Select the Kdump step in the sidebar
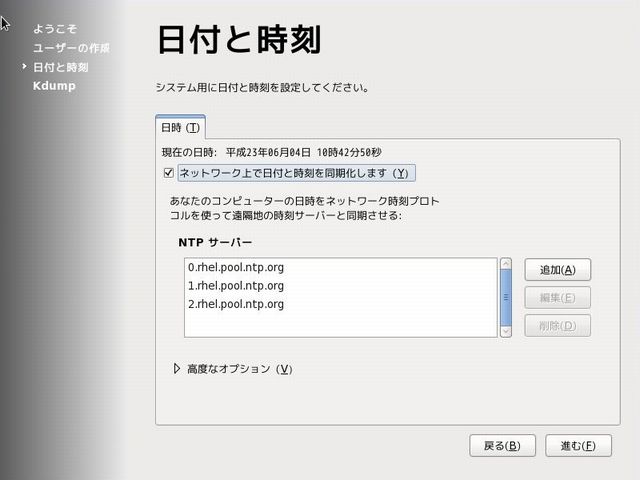Viewport: 640px width, 480px height. coord(54,86)
